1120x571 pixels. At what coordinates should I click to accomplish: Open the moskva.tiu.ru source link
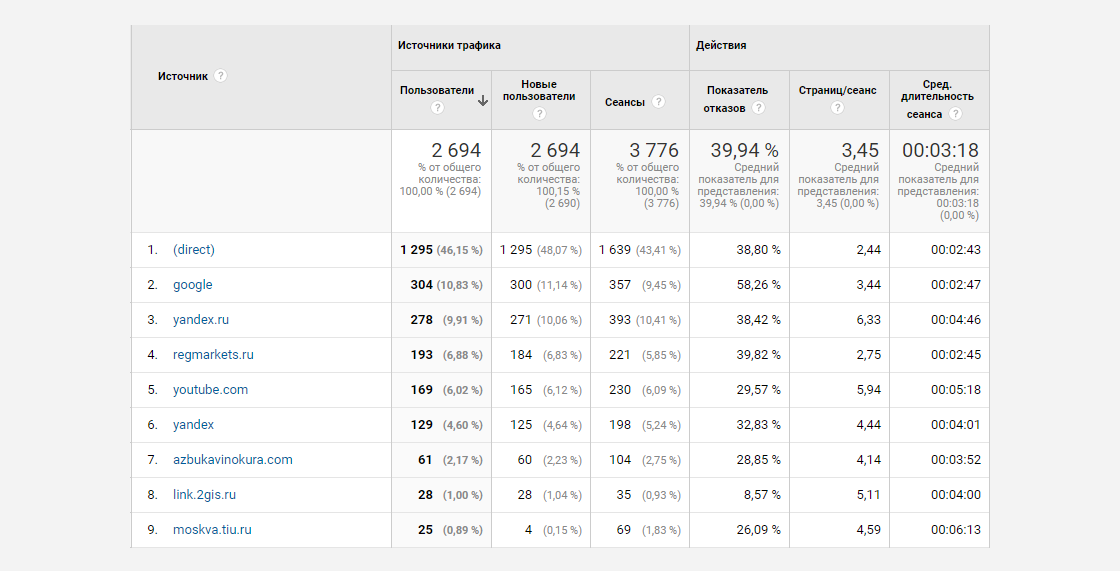coord(212,530)
